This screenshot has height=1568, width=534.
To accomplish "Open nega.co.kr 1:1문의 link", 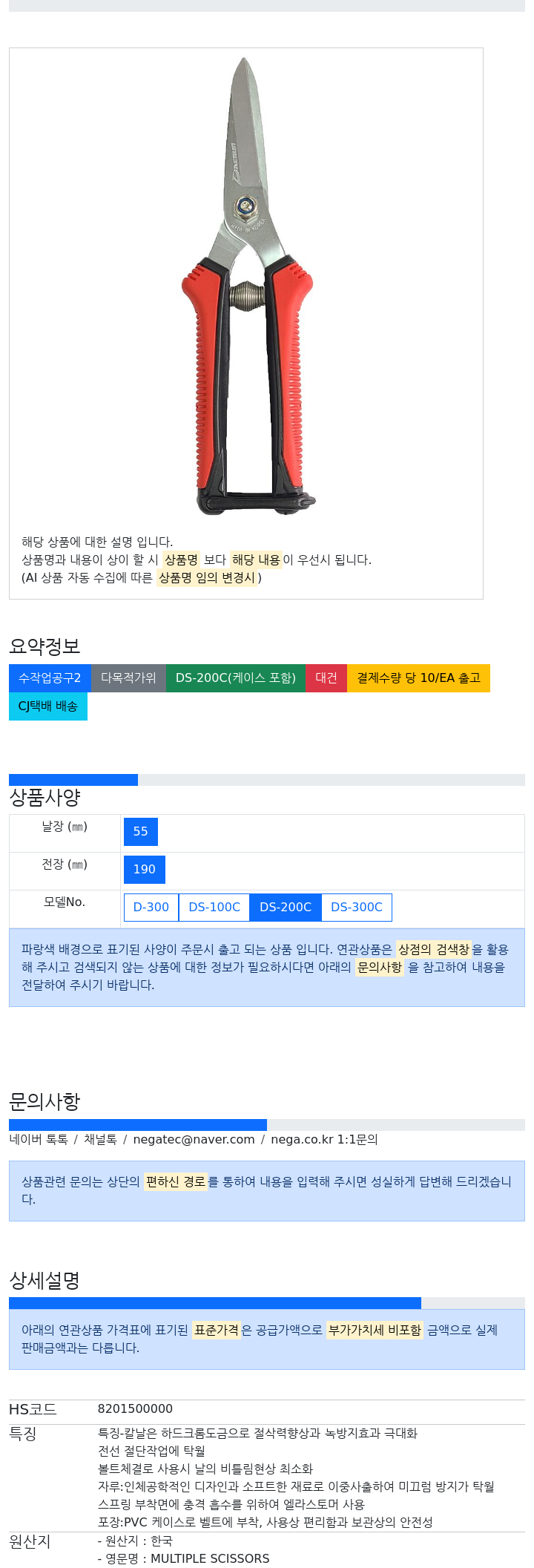I will coord(324,1140).
